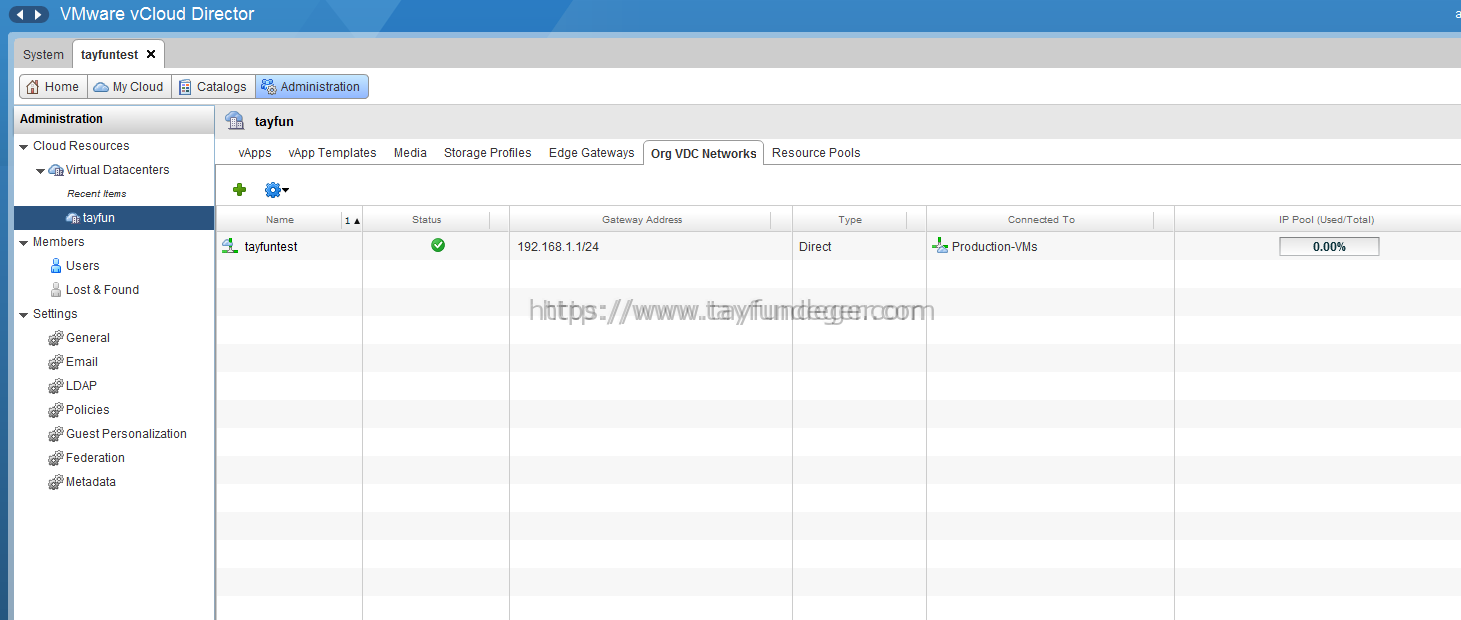Open Metadata settings
The width and height of the screenshot is (1461, 620).
(91, 482)
